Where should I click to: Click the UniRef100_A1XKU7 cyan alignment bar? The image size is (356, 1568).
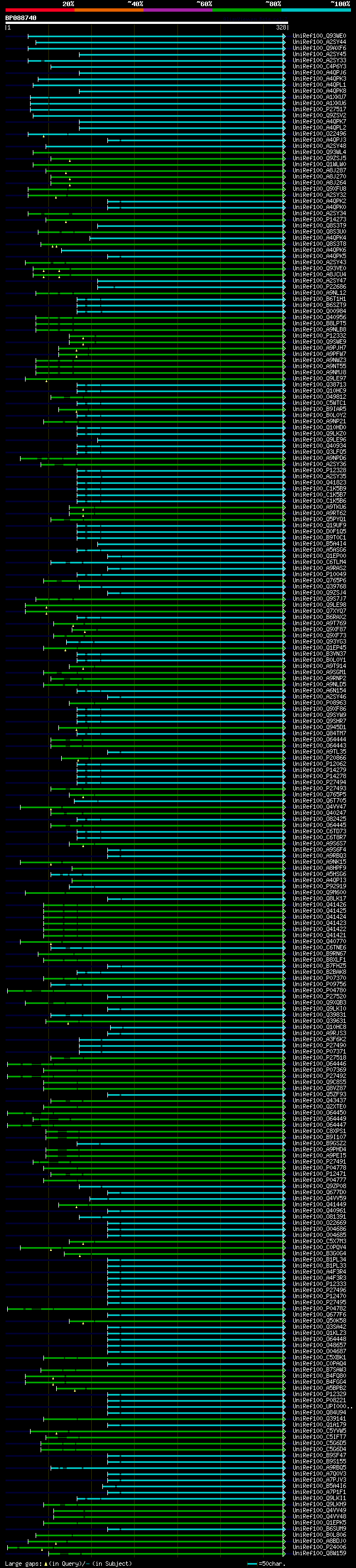tap(157, 97)
